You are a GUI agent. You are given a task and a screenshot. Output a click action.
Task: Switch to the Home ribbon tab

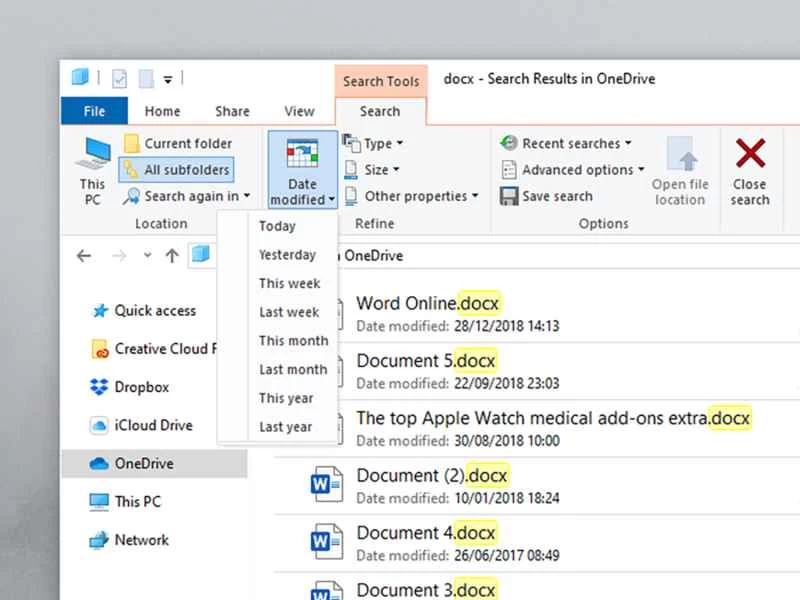point(162,111)
